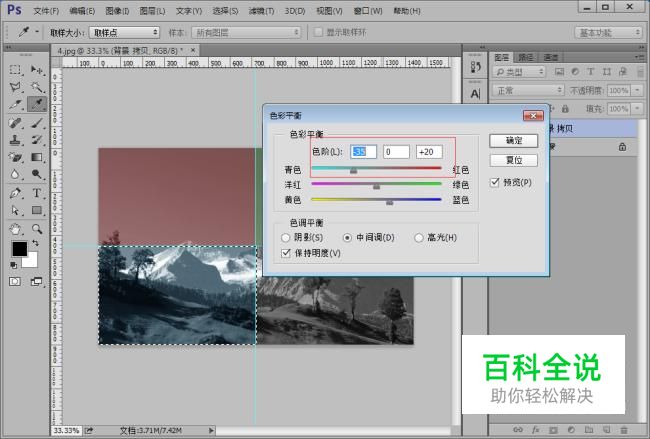
Task: Open the opacity slider dropdown arrow
Action: point(637,90)
